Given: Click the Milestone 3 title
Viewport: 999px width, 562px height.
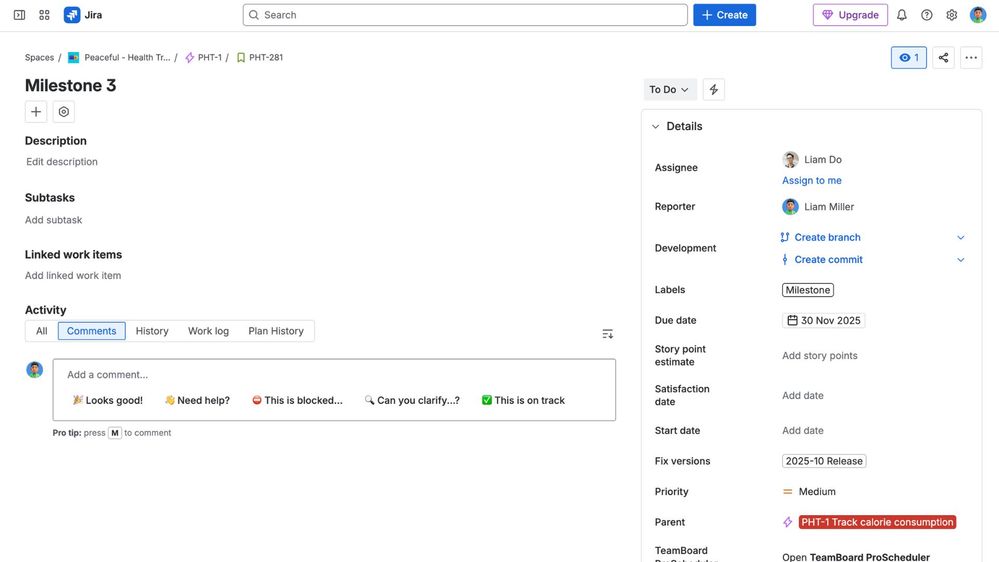Looking at the screenshot, I should (71, 85).
